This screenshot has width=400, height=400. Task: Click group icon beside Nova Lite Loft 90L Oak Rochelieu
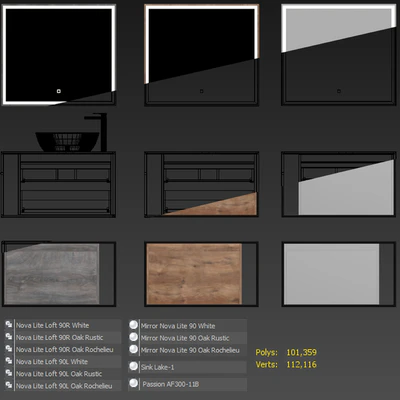coord(9,385)
